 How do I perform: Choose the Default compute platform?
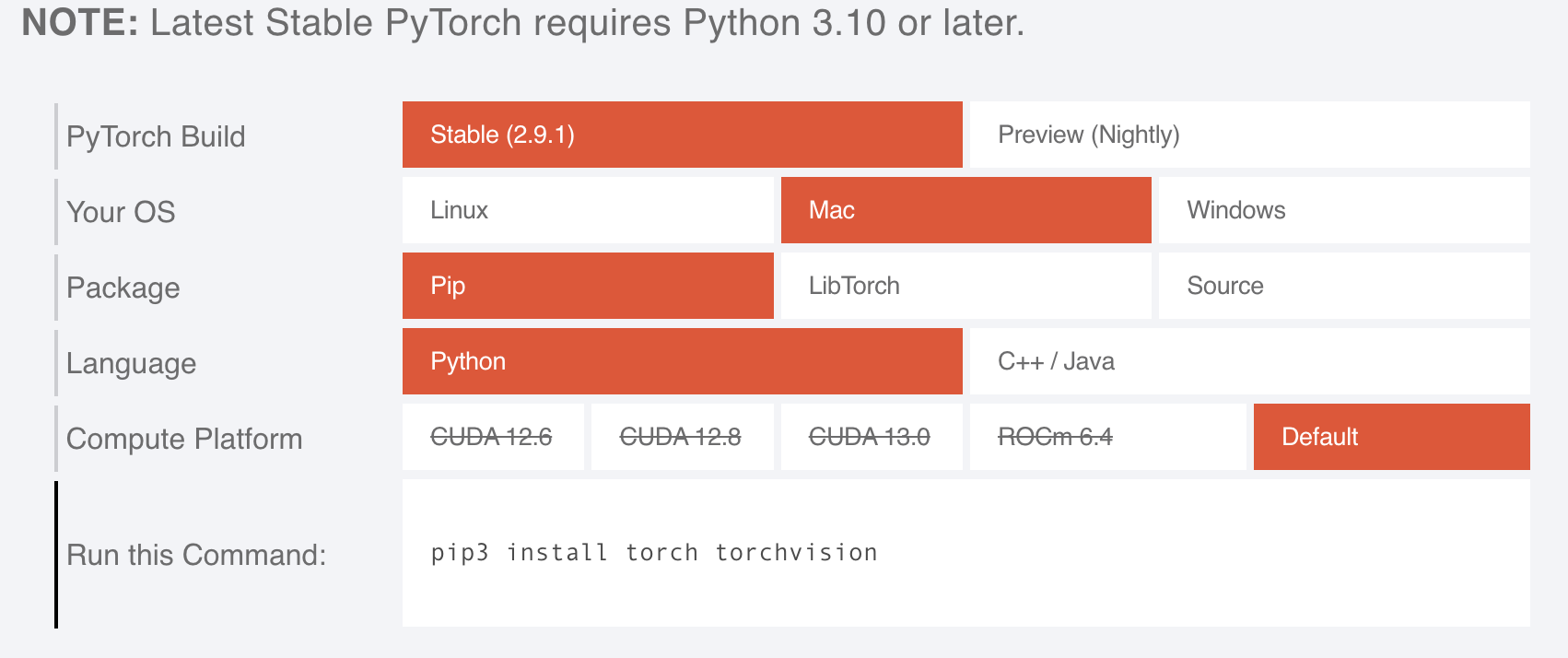(x=1391, y=437)
